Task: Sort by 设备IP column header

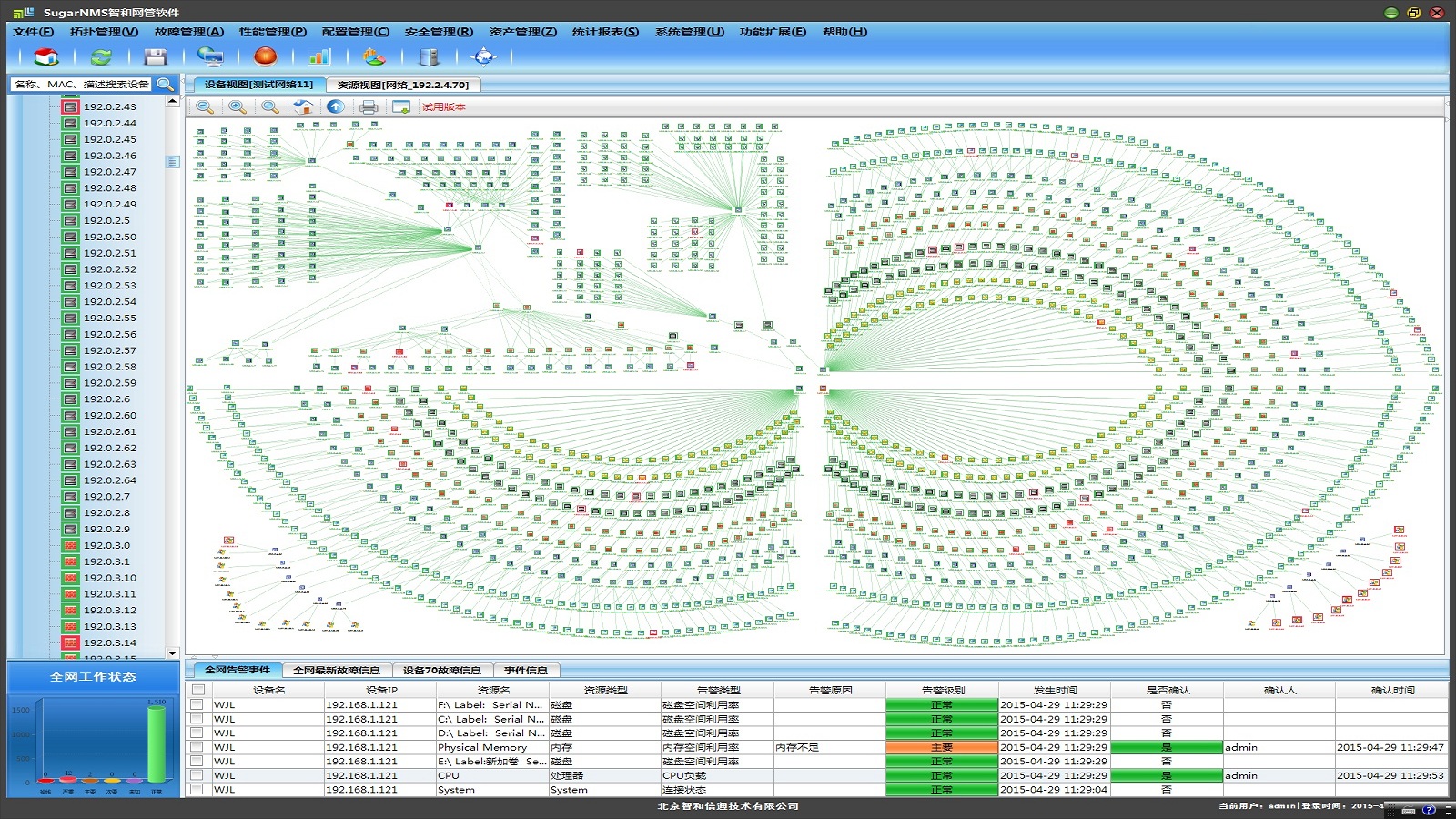Action: (380, 690)
